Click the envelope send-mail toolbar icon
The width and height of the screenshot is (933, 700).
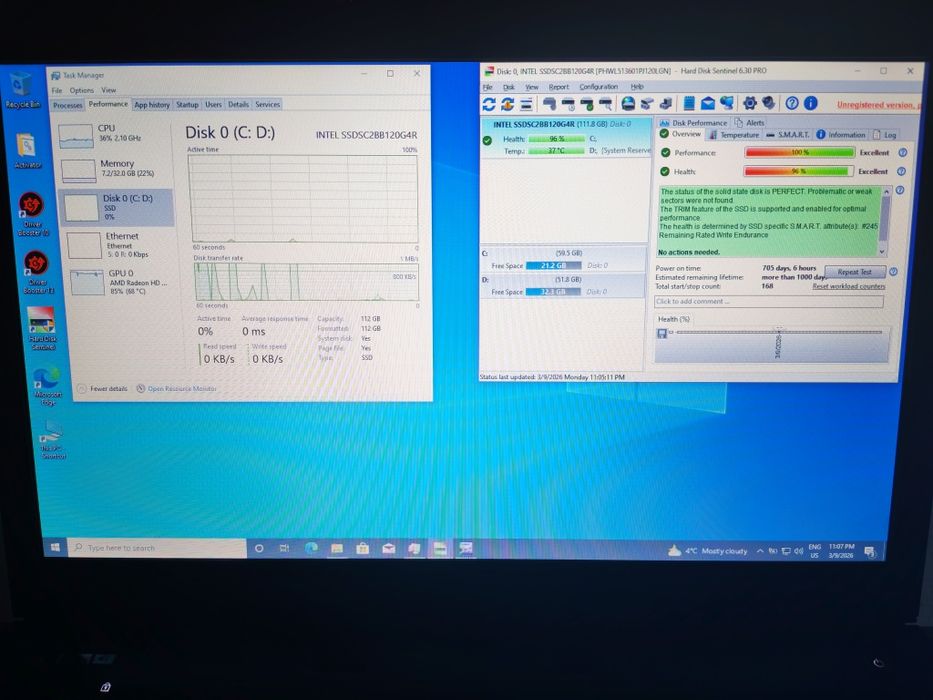[x=707, y=104]
